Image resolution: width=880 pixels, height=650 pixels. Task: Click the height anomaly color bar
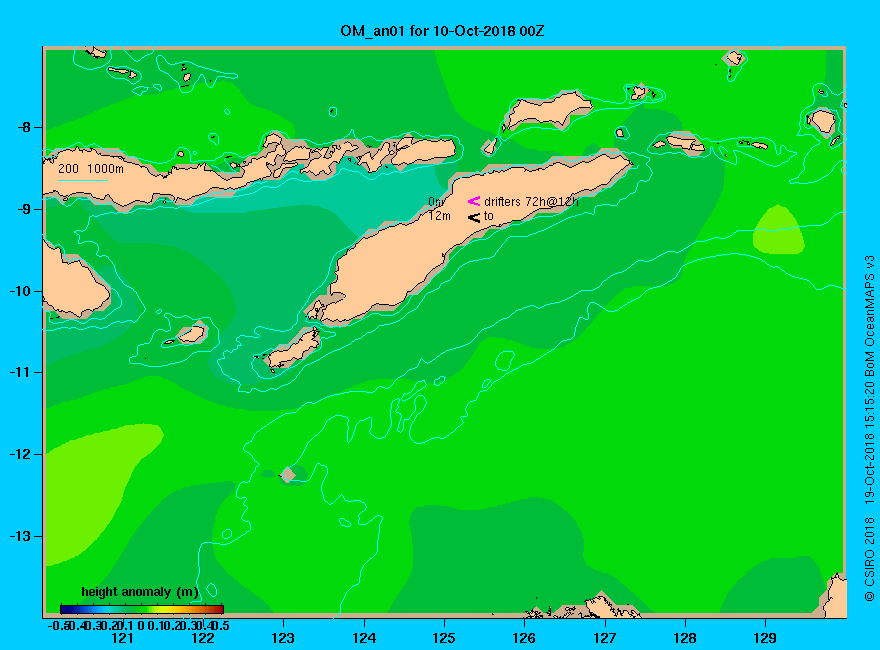142,609
